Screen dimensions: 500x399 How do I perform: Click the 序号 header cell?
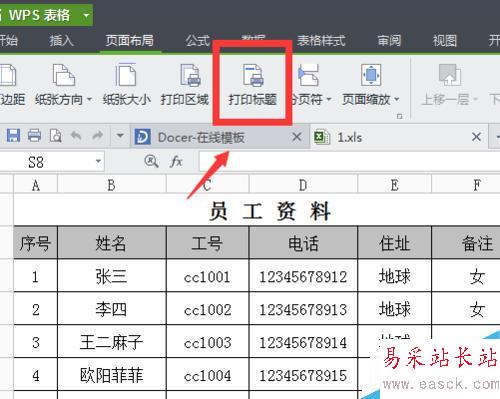click(35, 243)
